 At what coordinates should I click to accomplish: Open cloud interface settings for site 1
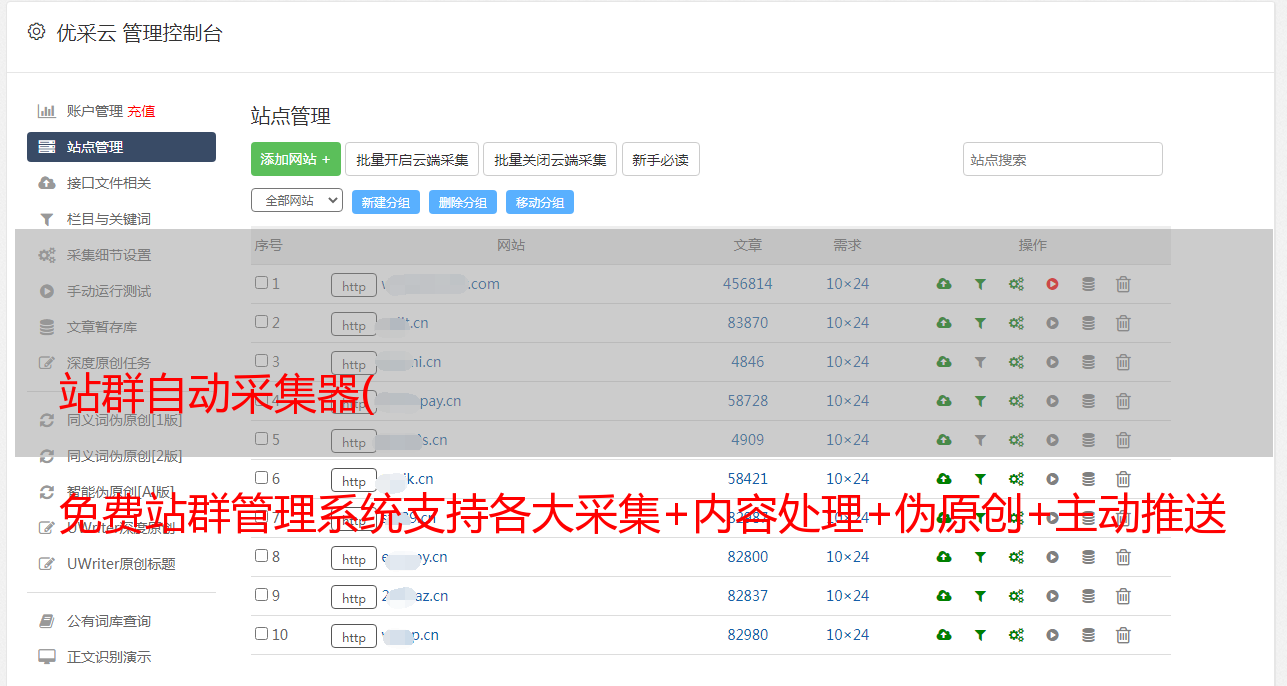coord(944,284)
